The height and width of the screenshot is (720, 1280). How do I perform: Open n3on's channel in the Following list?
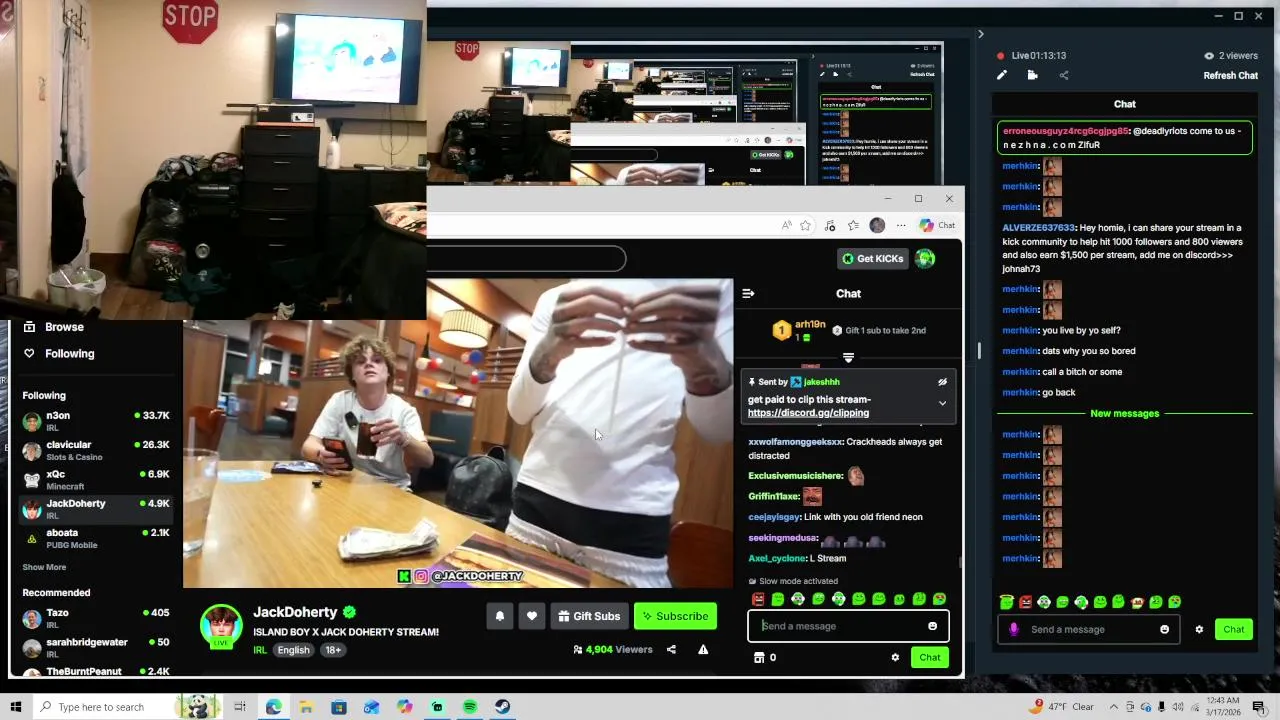96,421
